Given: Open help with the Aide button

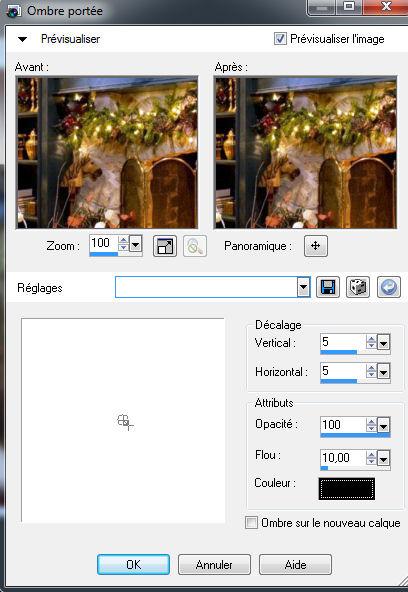Looking at the screenshot, I should click(296, 564).
